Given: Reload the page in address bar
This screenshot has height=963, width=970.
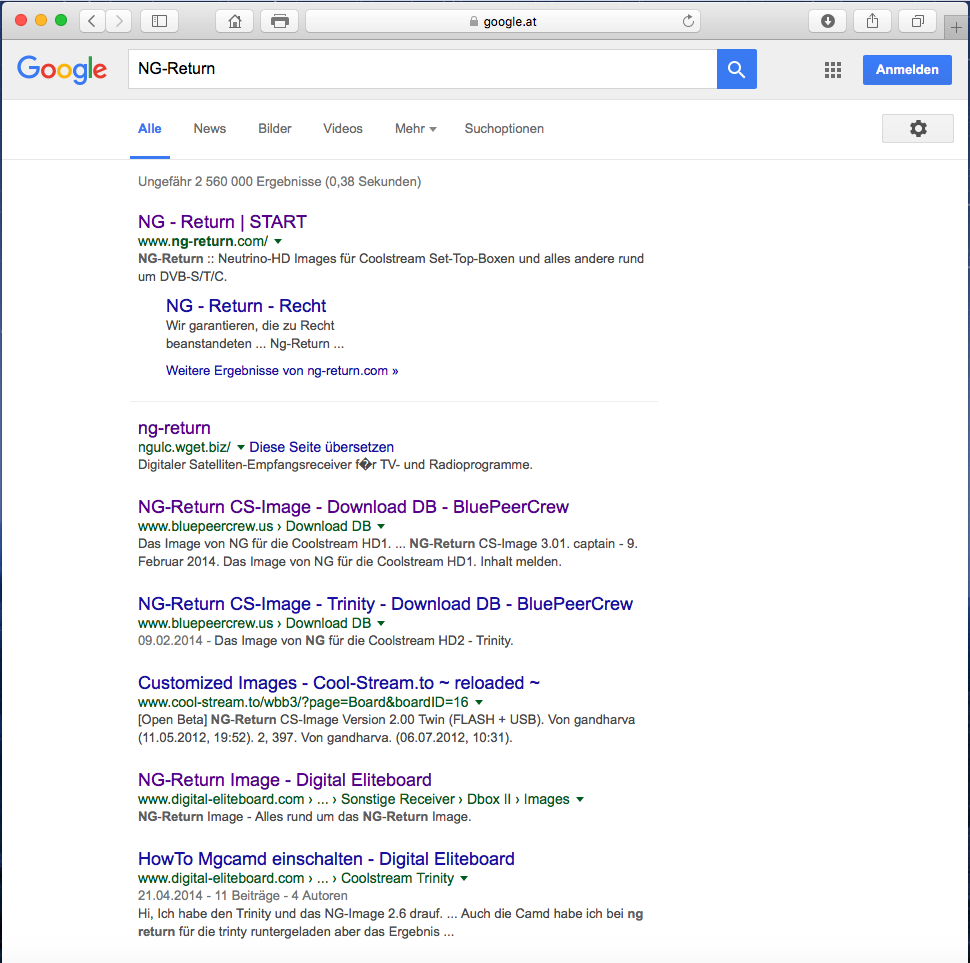Looking at the screenshot, I should point(688,21).
